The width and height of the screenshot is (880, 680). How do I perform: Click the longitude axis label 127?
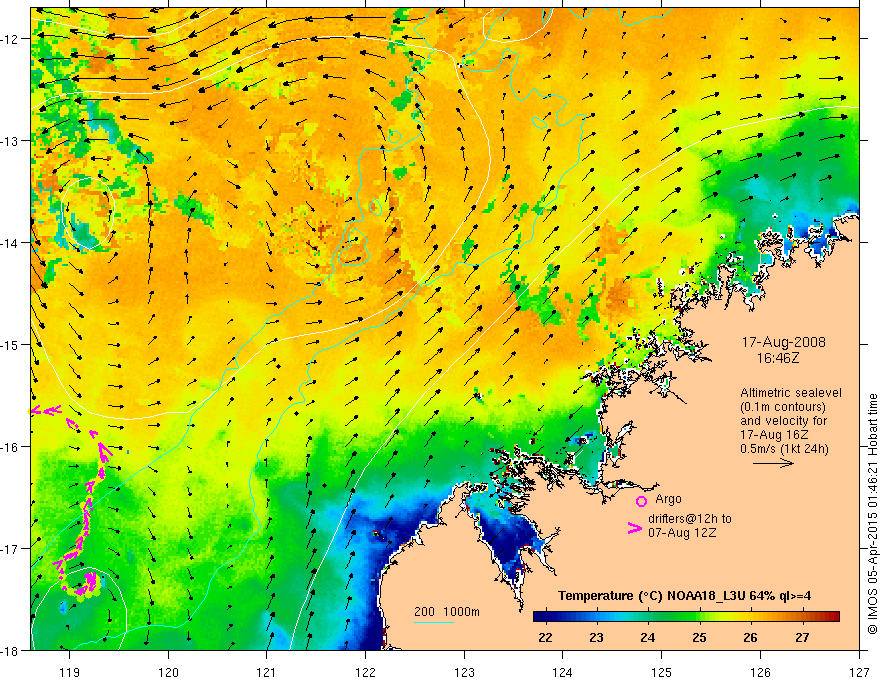tap(859, 672)
